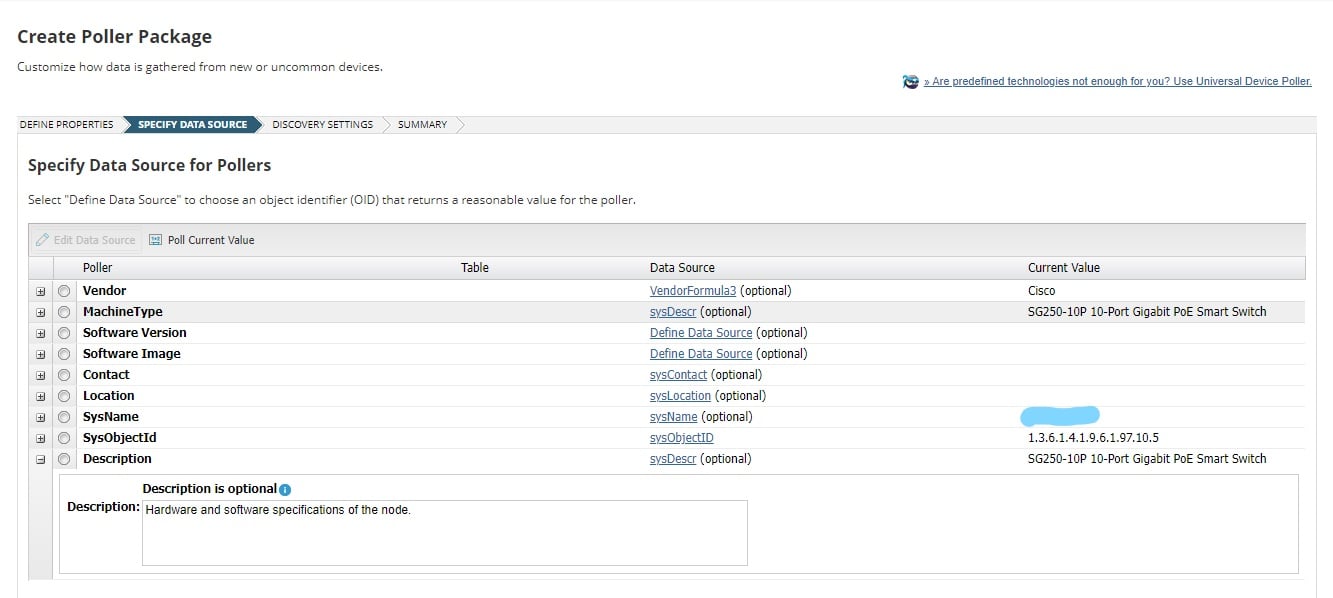The image size is (1333, 598).
Task: Go to the Discovery Settings step
Action: click(322, 125)
